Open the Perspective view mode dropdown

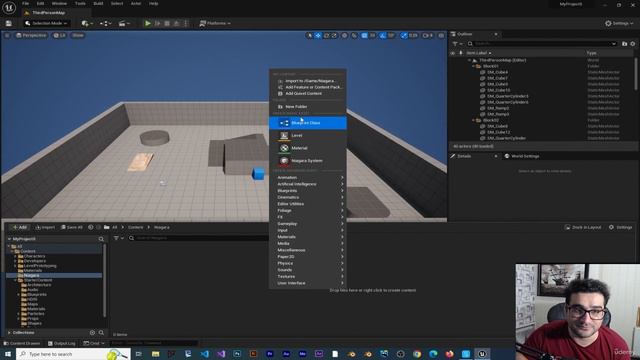31,36
